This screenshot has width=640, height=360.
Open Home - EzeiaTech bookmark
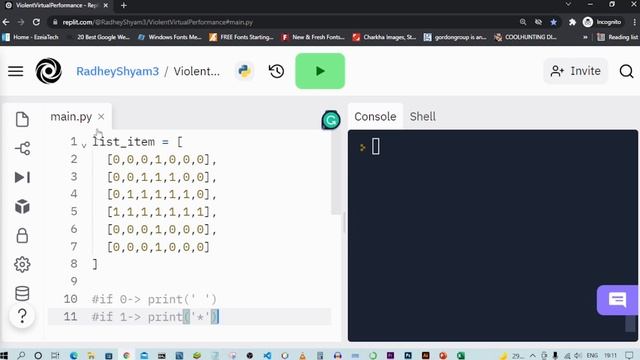pos(30,37)
